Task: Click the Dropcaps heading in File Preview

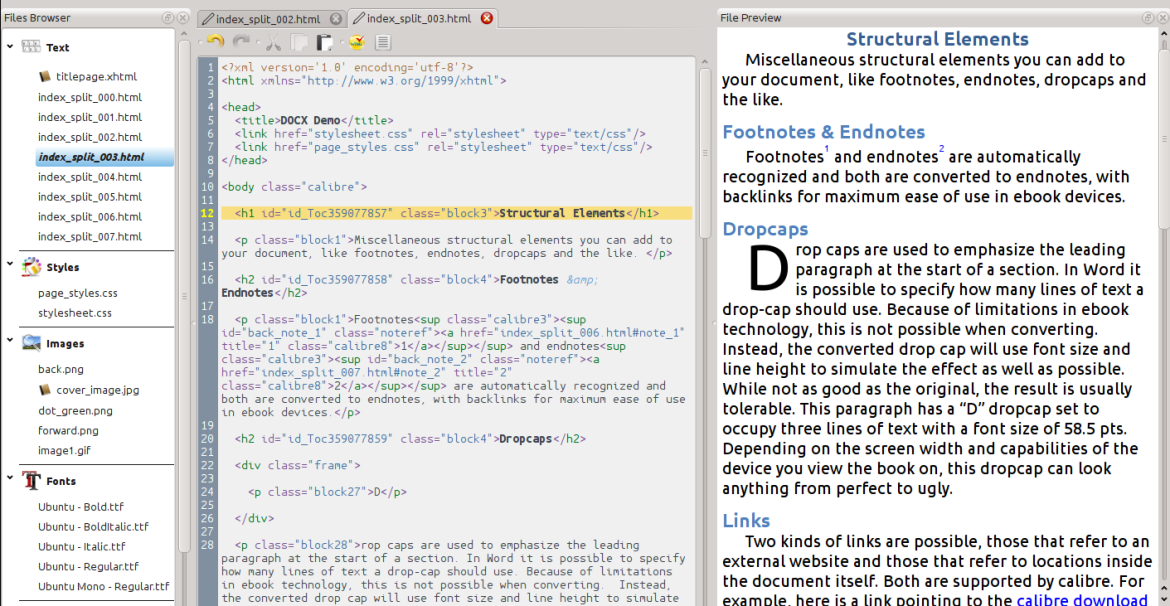Action: tap(765, 228)
